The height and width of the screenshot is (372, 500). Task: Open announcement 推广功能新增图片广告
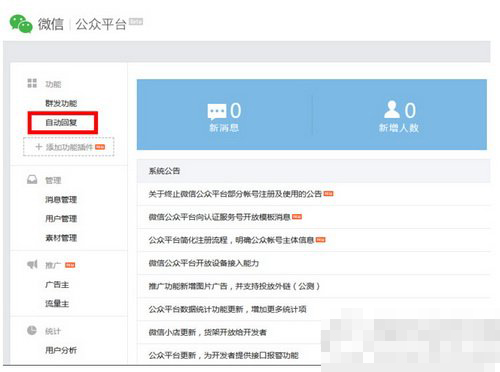tap(234, 286)
